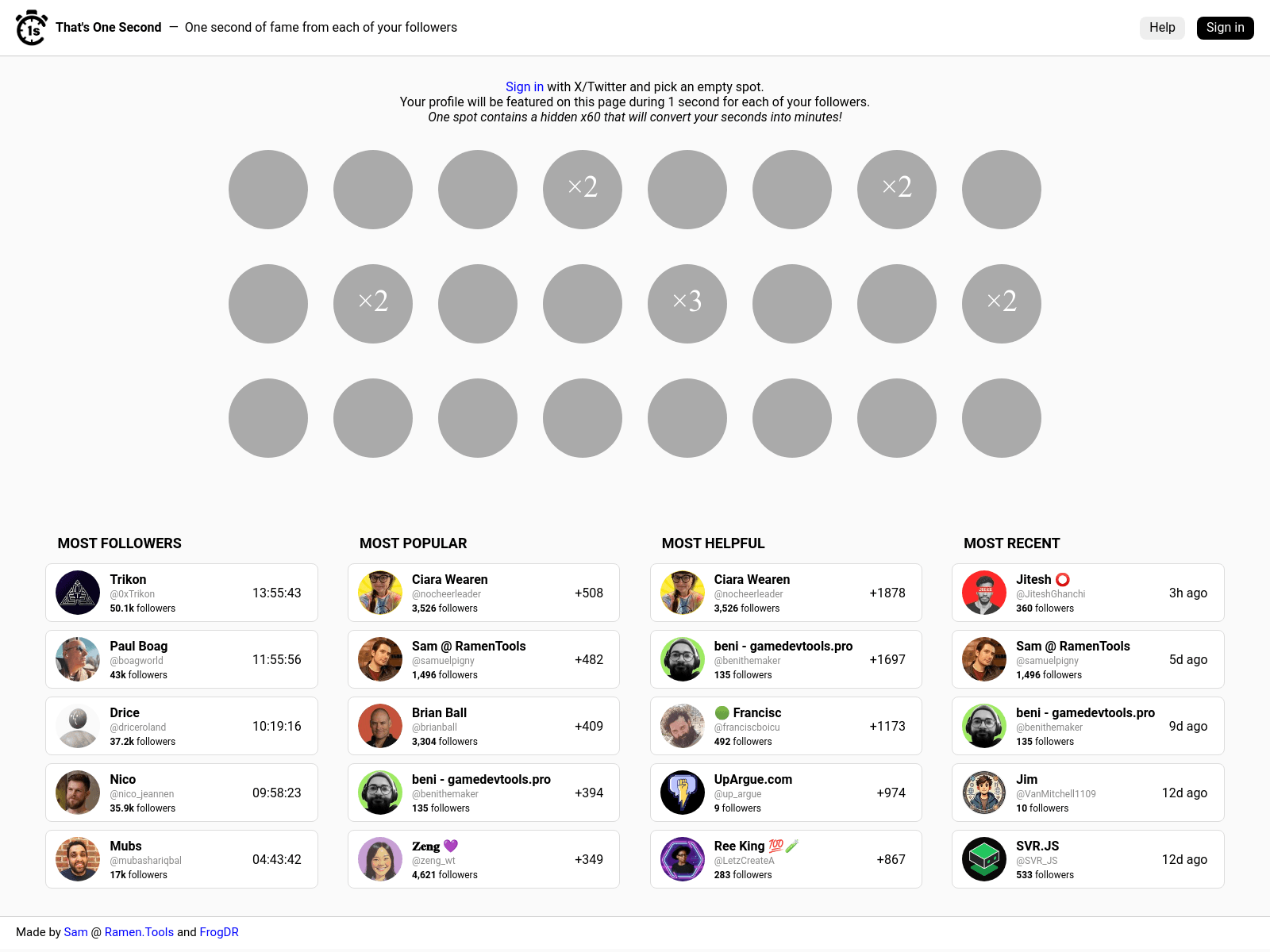Click the UpArgue.com fist avatar
1270x952 pixels.
pos(682,793)
